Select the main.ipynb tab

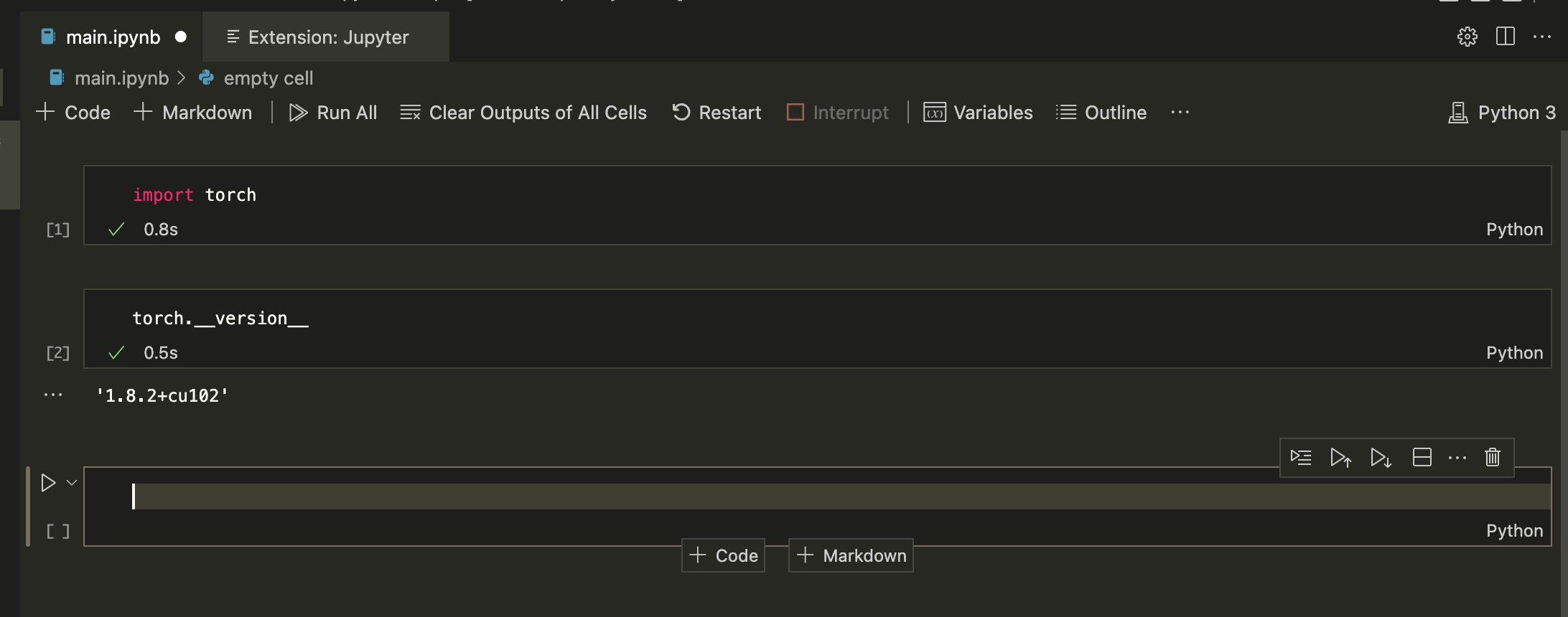(113, 37)
